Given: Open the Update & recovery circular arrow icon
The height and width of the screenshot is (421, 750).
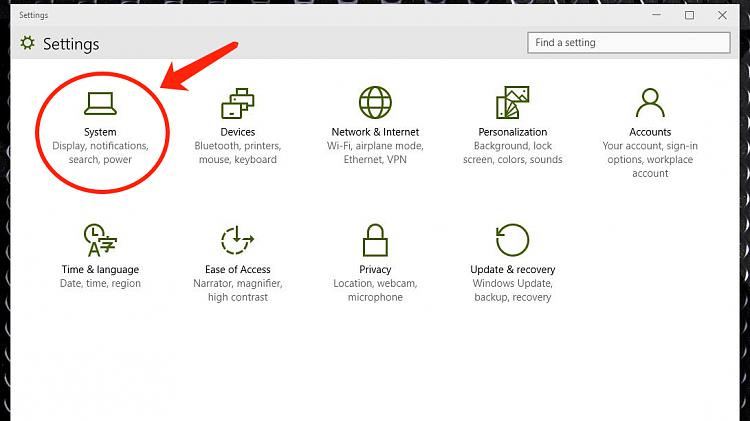Looking at the screenshot, I should [513, 240].
